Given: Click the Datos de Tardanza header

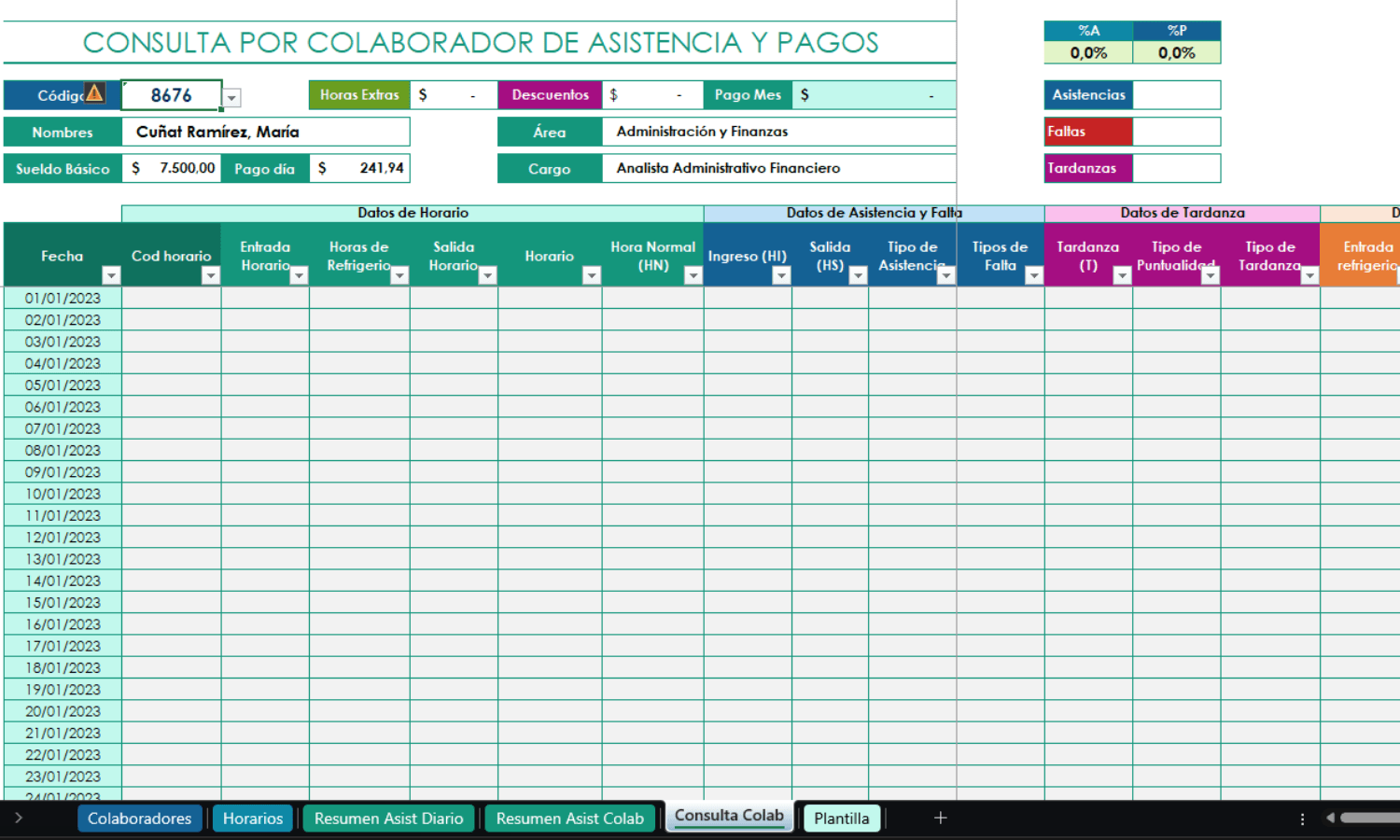Looking at the screenshot, I should click(x=1183, y=213).
